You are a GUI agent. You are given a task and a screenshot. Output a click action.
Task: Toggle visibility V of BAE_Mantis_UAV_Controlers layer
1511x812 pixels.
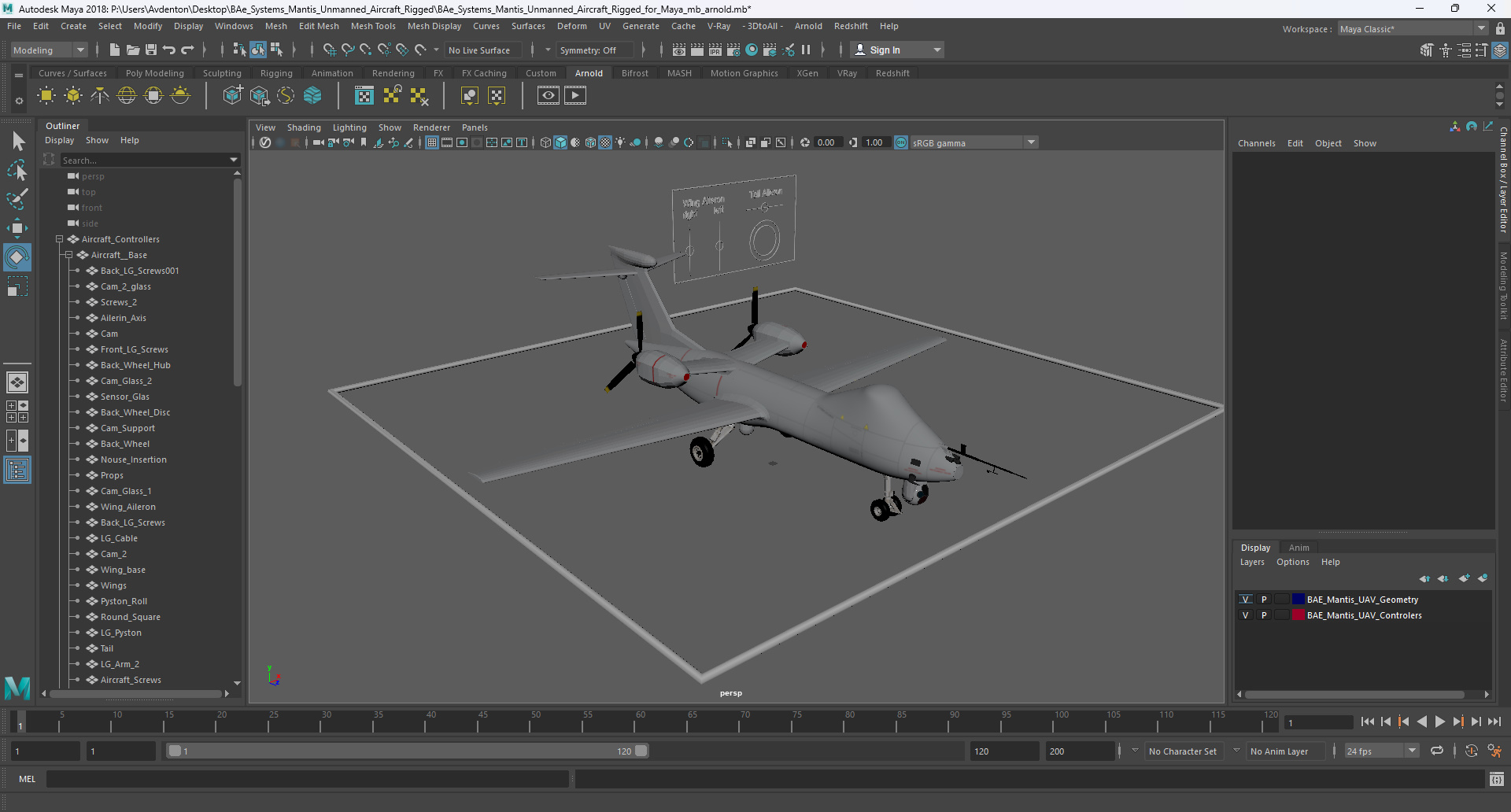[x=1245, y=615]
